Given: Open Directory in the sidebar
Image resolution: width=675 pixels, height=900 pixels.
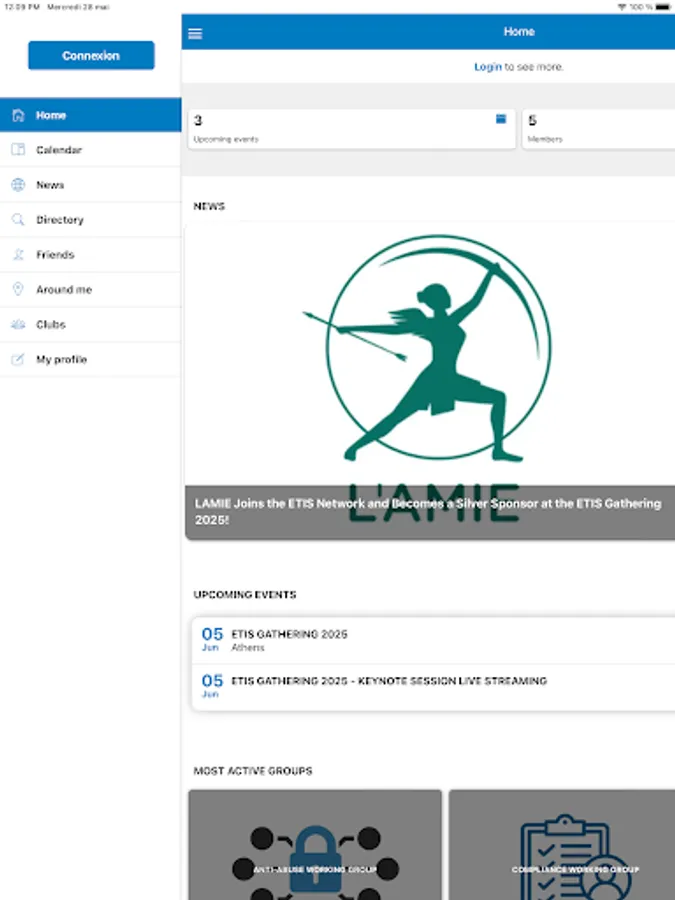Looking at the screenshot, I should (91, 220).
